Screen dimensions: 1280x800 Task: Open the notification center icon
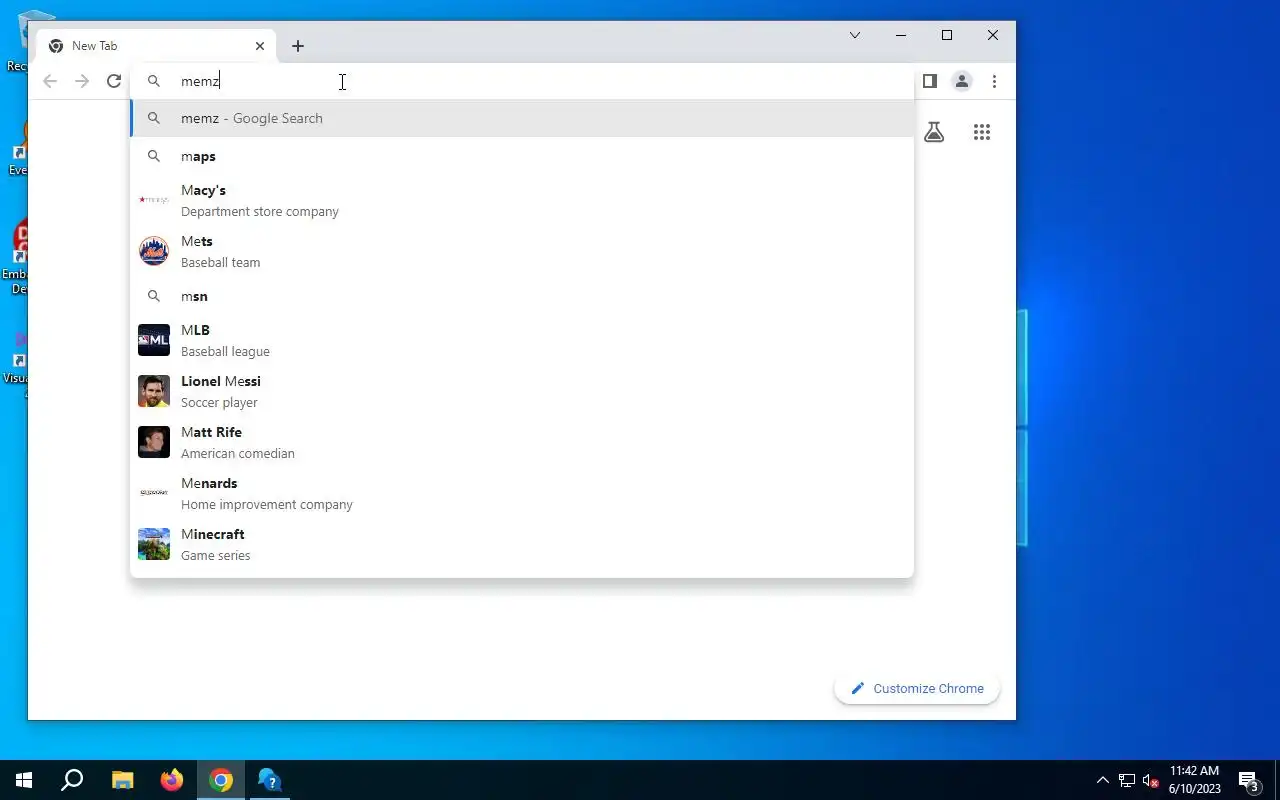click(x=1248, y=780)
